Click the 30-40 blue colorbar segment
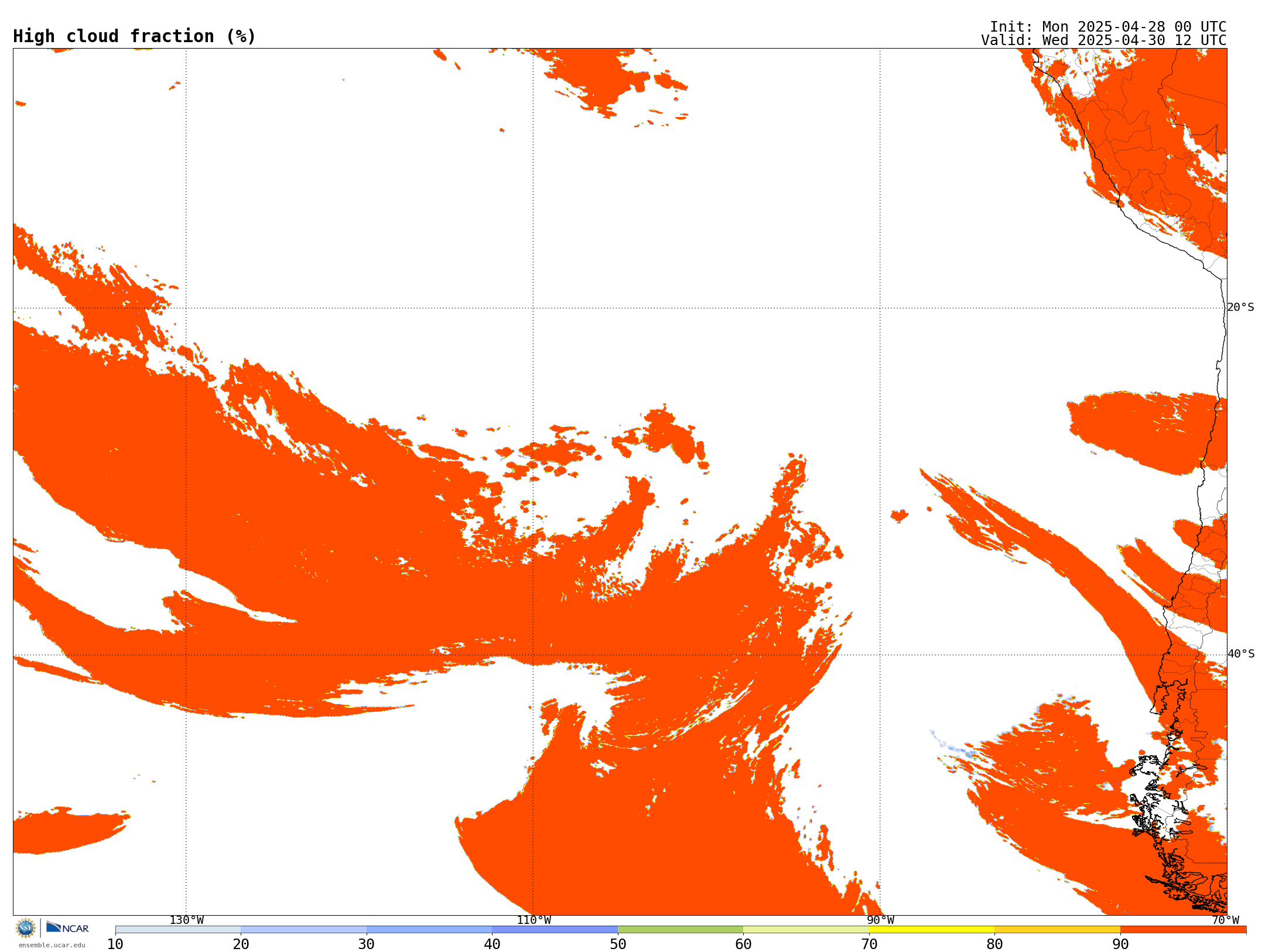1265x952 pixels. tap(429, 930)
